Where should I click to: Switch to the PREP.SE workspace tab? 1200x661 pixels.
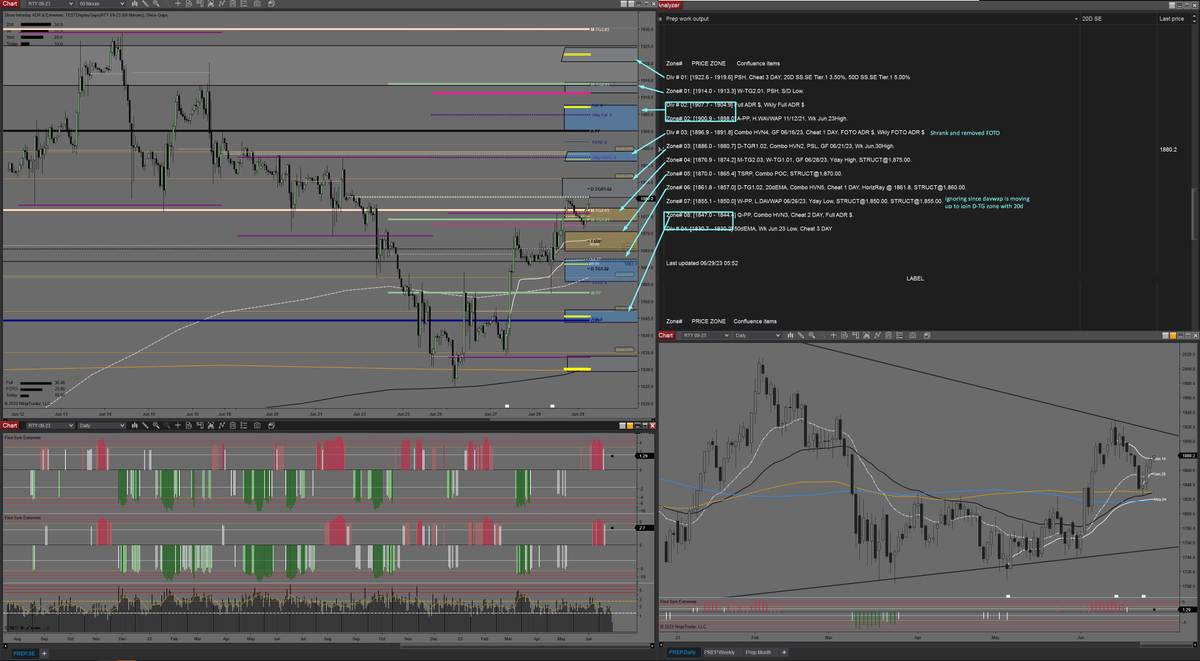pyautogui.click(x=24, y=653)
